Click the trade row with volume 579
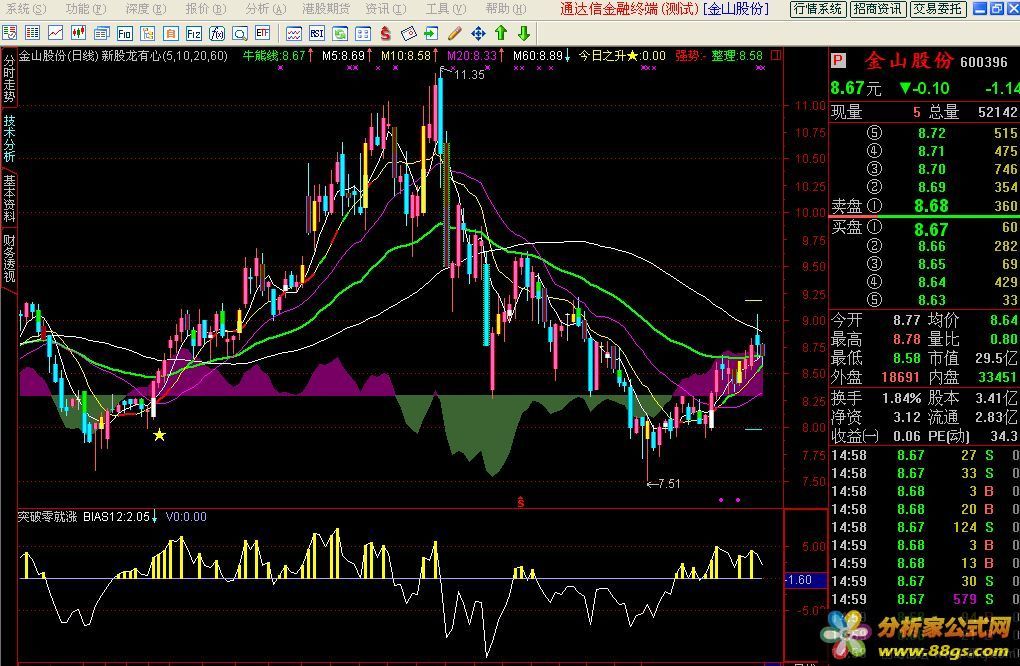Screen dimensions: 1020x666 925,599
